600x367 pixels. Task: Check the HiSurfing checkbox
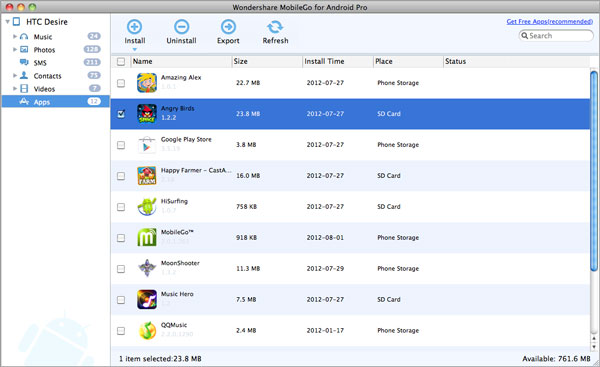click(121, 207)
